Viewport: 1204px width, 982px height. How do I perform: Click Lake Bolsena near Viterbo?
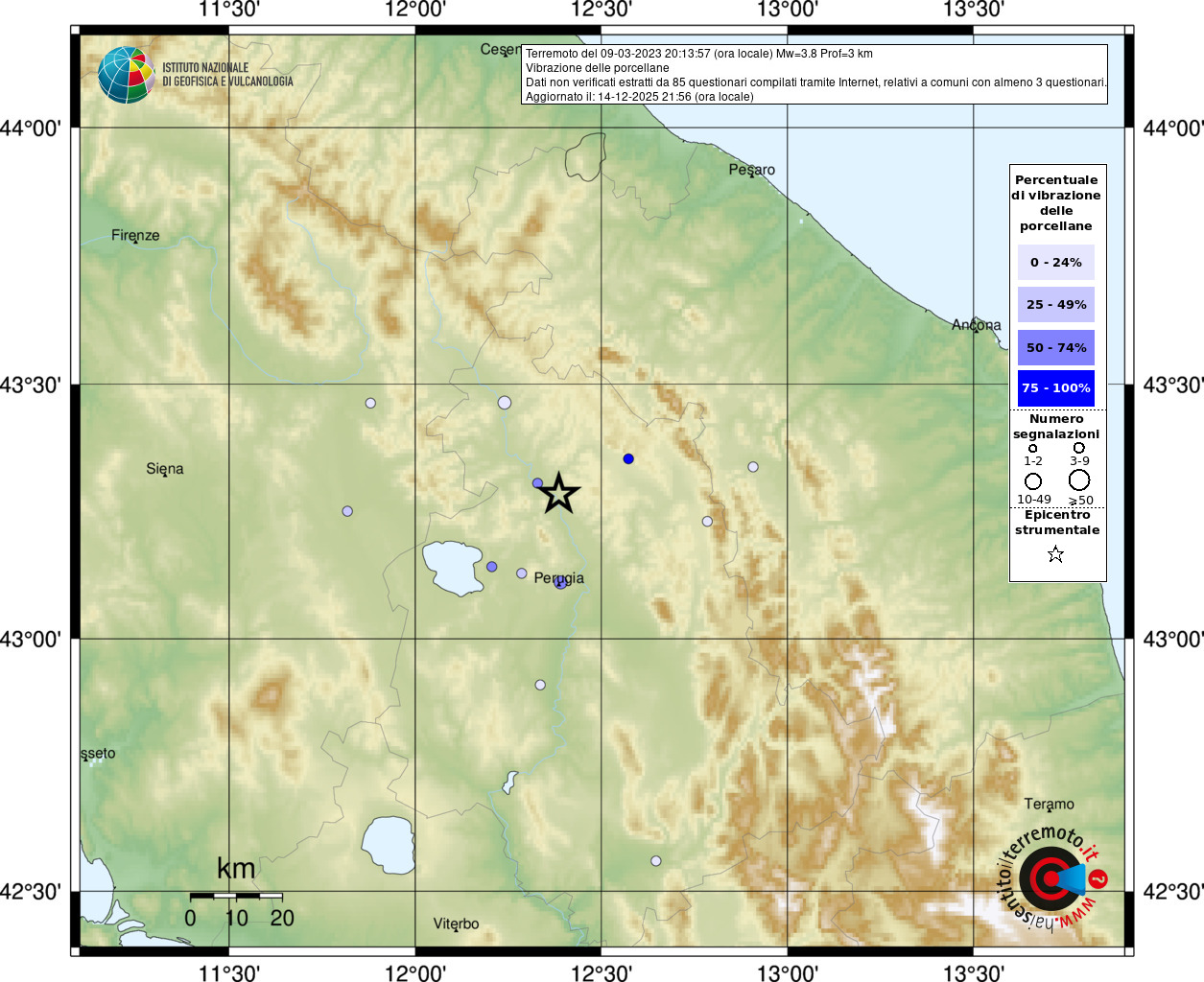click(x=388, y=845)
